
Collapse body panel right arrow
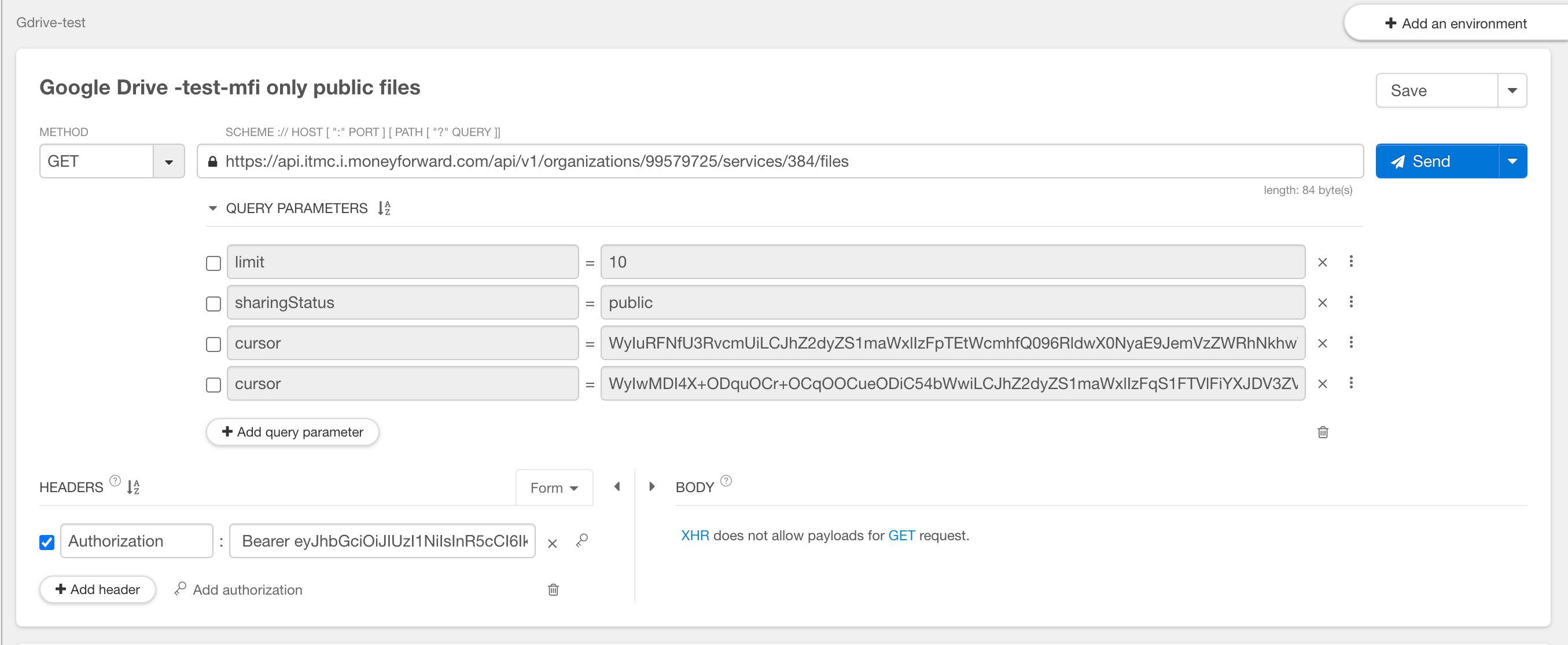pos(652,486)
